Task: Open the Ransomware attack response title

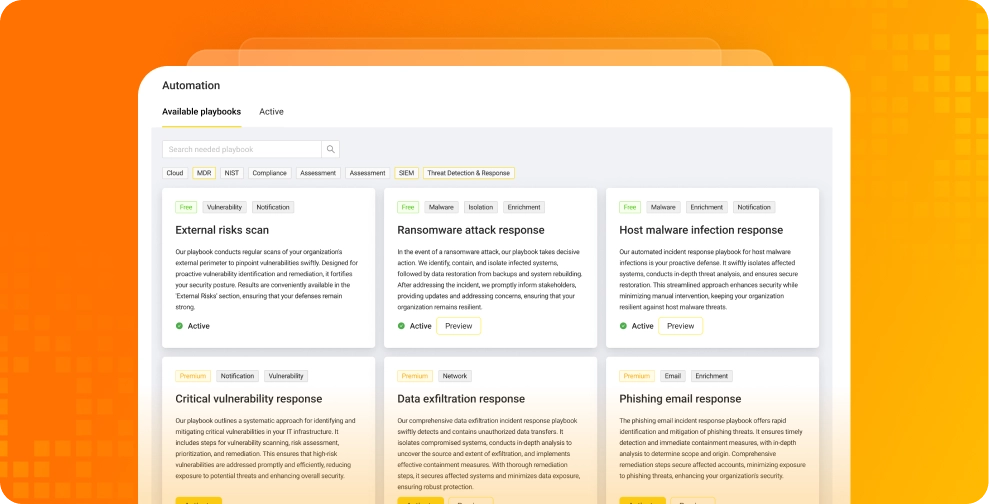Action: tap(471, 230)
